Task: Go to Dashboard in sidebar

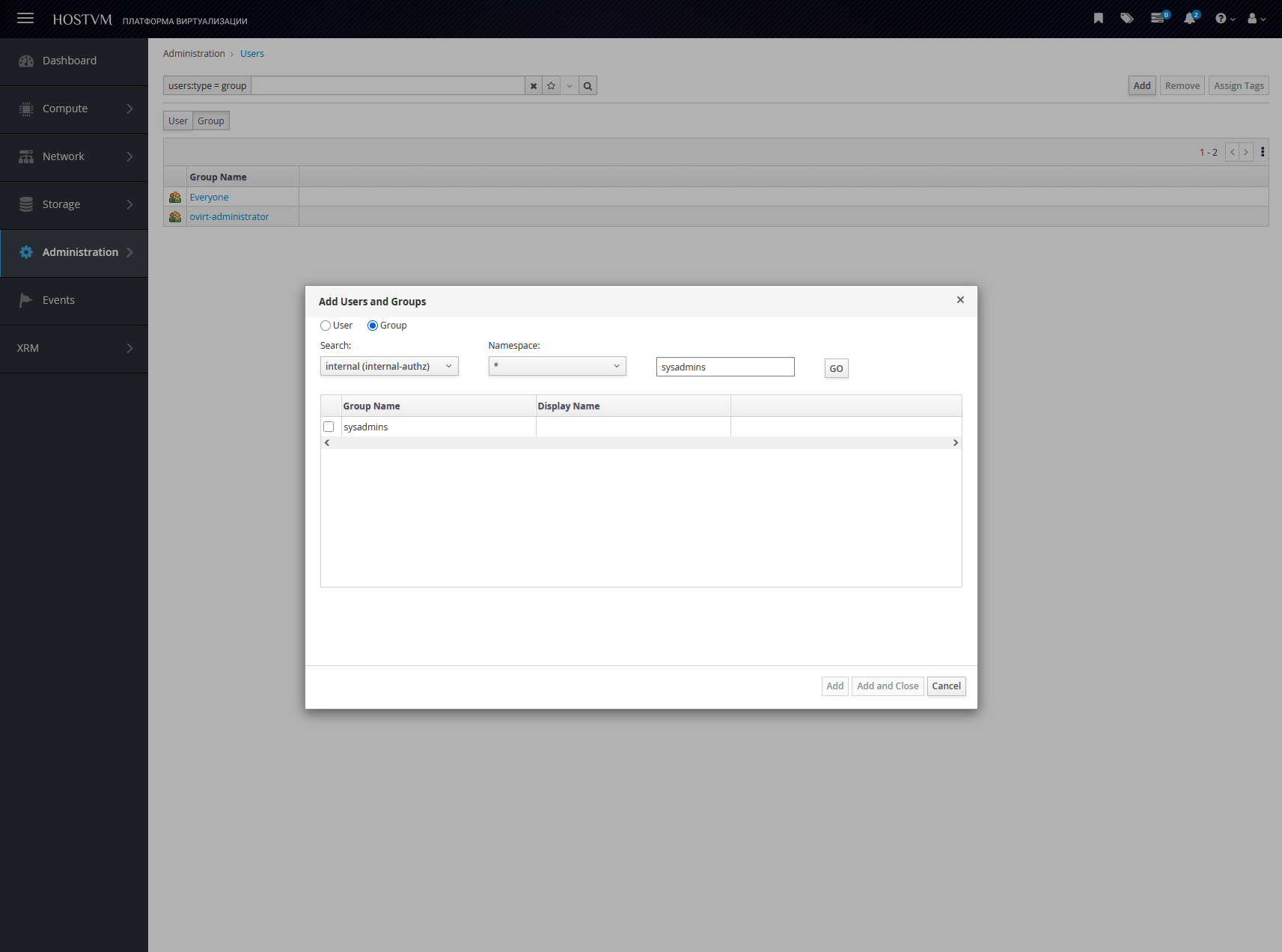Action: 70,61
